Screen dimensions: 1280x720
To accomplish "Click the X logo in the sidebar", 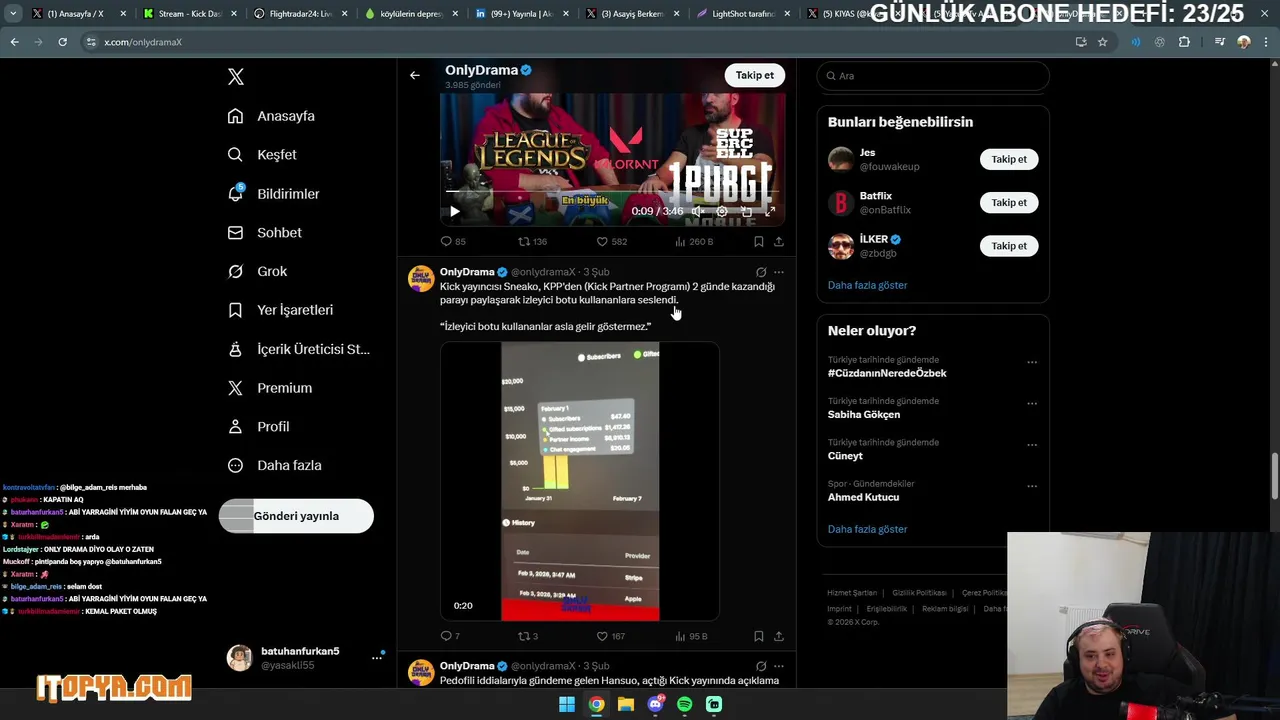I will (236, 77).
